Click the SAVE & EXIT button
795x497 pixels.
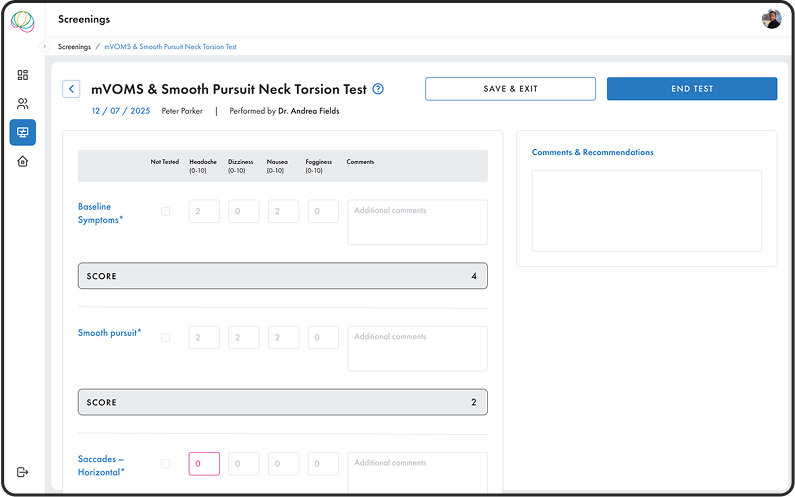point(510,89)
